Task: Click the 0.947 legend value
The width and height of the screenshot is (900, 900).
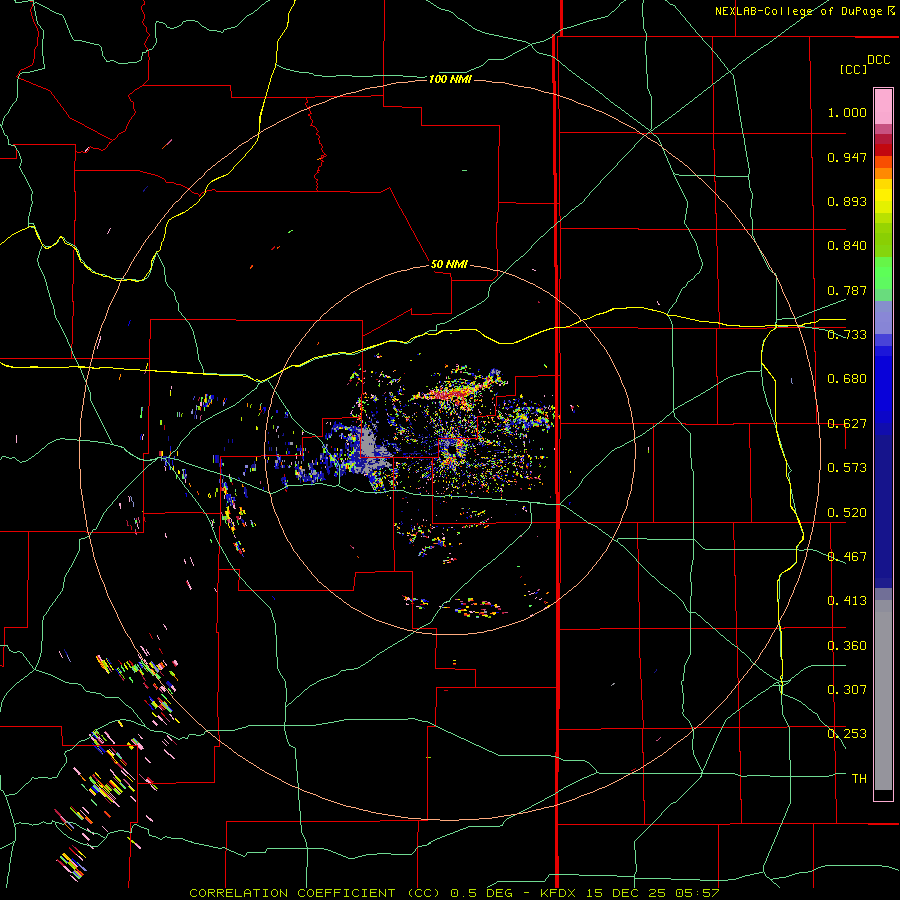Action: coord(847,157)
